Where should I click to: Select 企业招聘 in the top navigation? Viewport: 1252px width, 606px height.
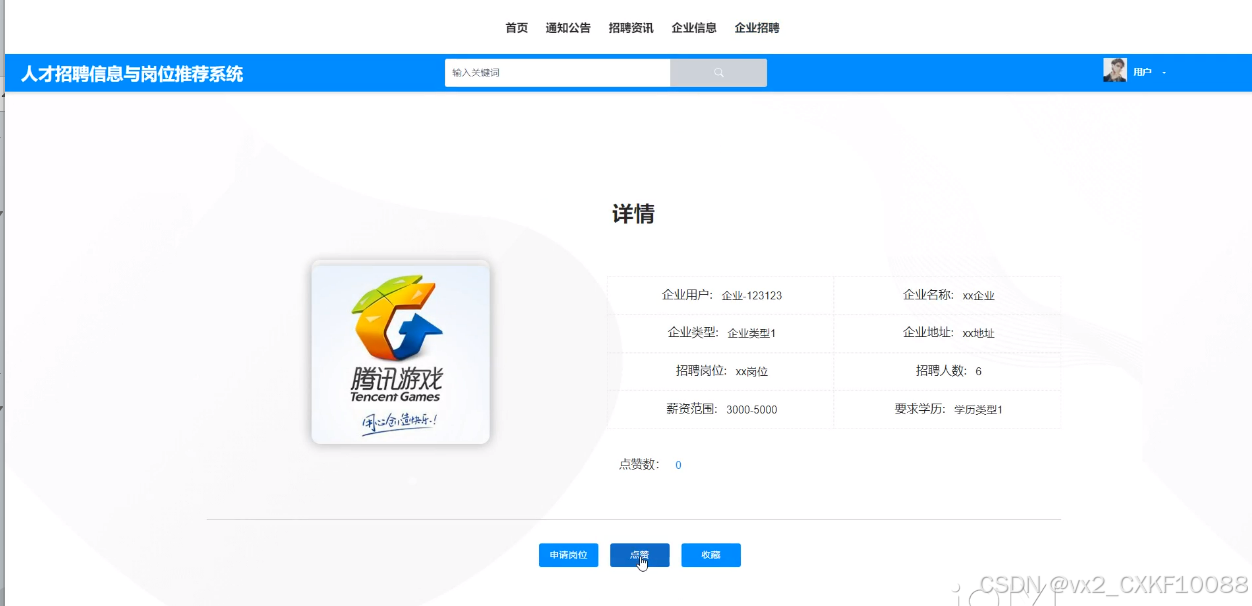(x=757, y=28)
